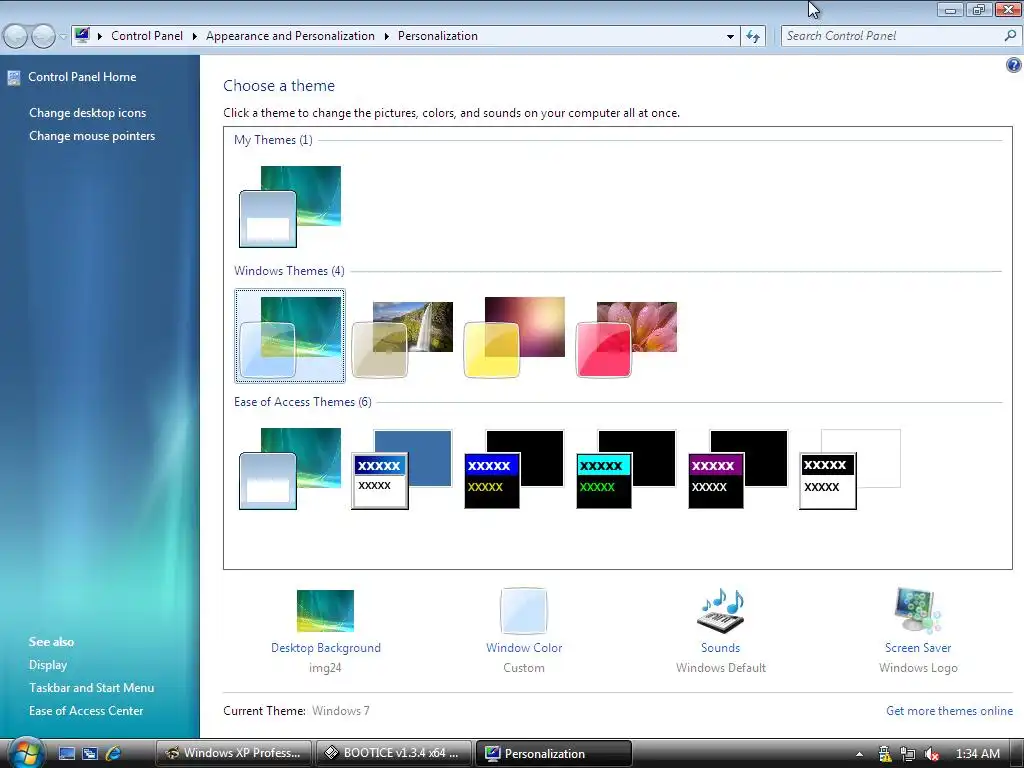
Task: Select the pink flower theme
Action: point(626,339)
